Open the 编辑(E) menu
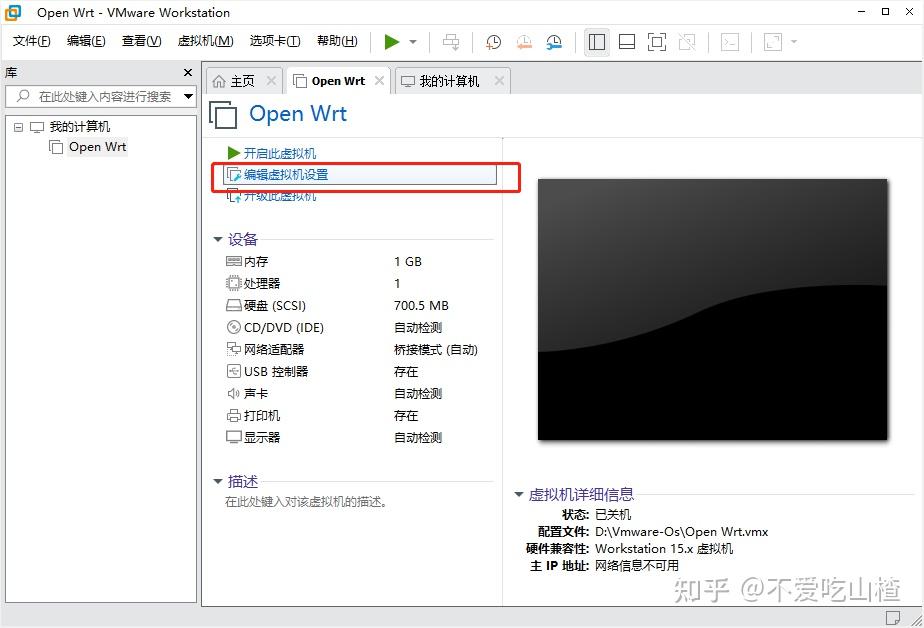The image size is (924, 628). [86, 41]
